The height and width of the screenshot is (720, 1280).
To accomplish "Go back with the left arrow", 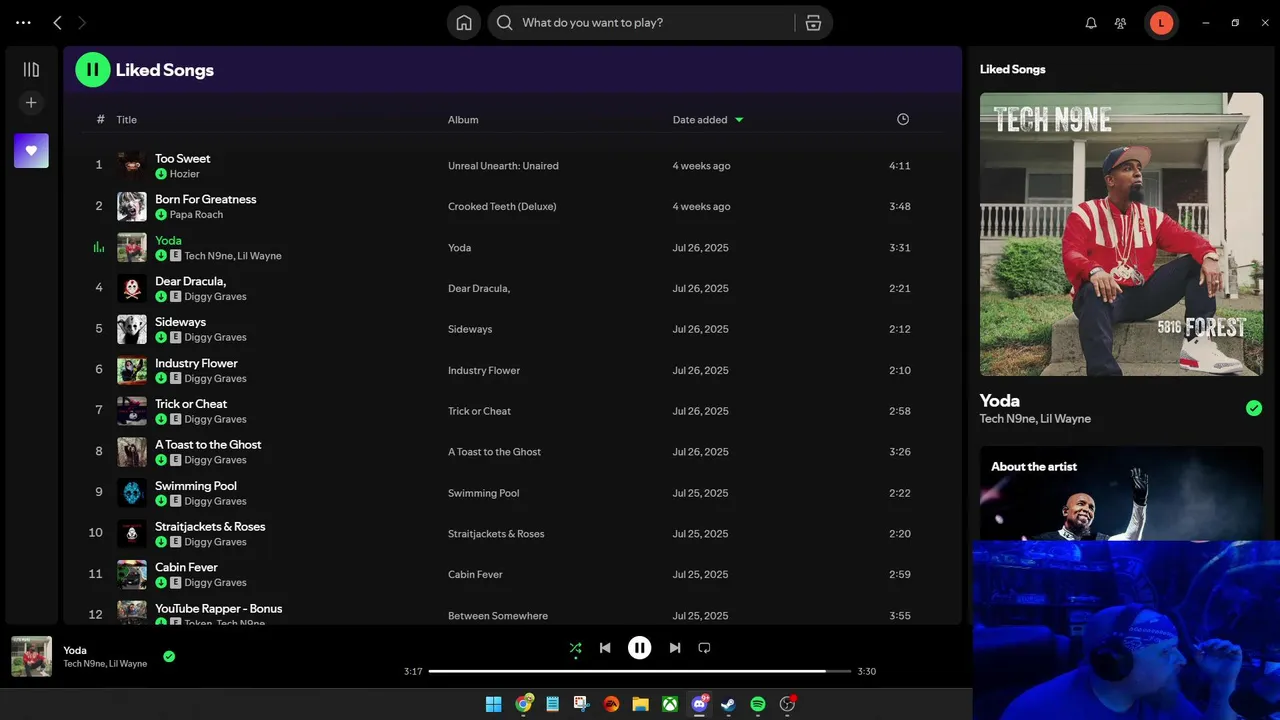I will coord(57,22).
